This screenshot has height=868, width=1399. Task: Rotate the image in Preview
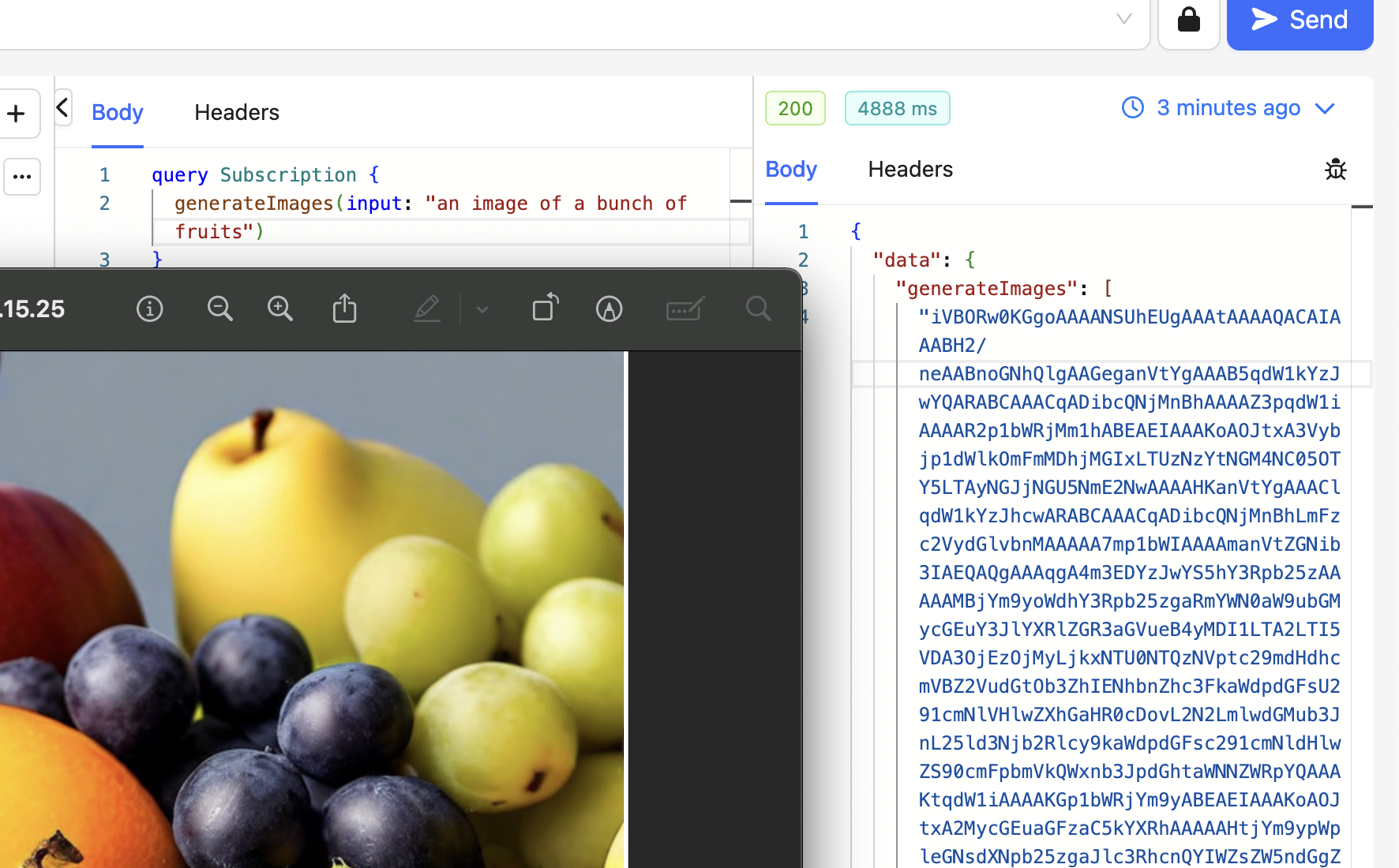click(x=546, y=308)
